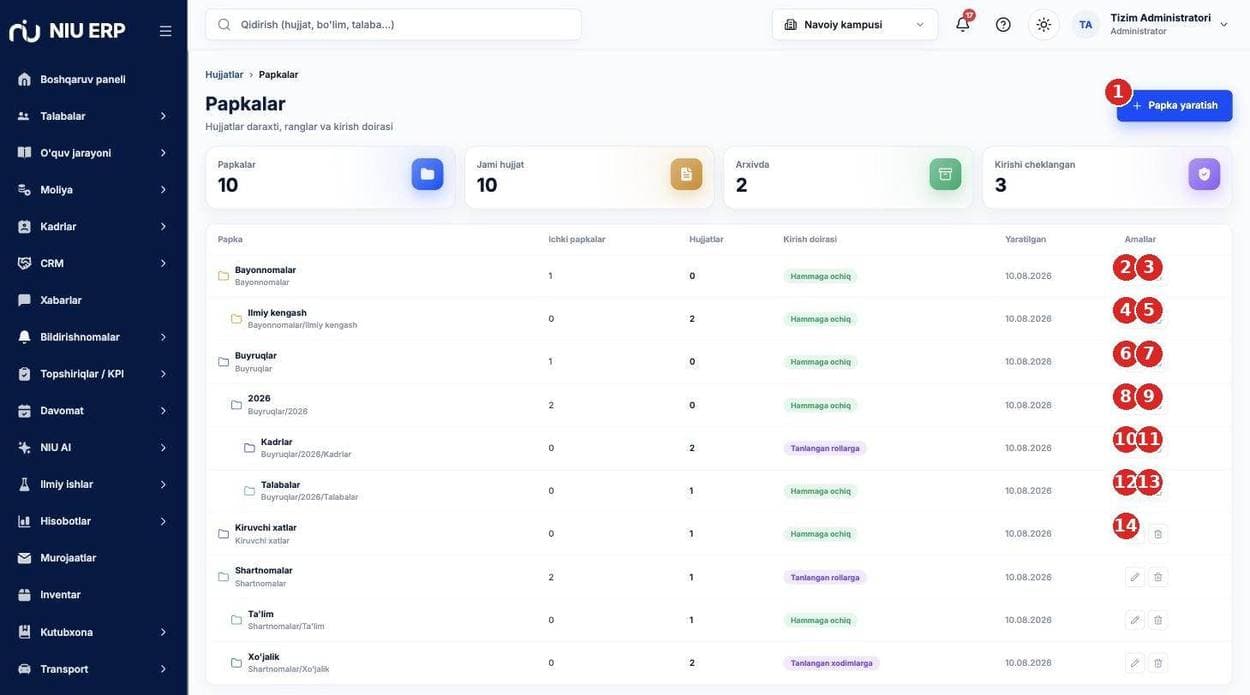Focus the Qidirish search field

(393, 24)
